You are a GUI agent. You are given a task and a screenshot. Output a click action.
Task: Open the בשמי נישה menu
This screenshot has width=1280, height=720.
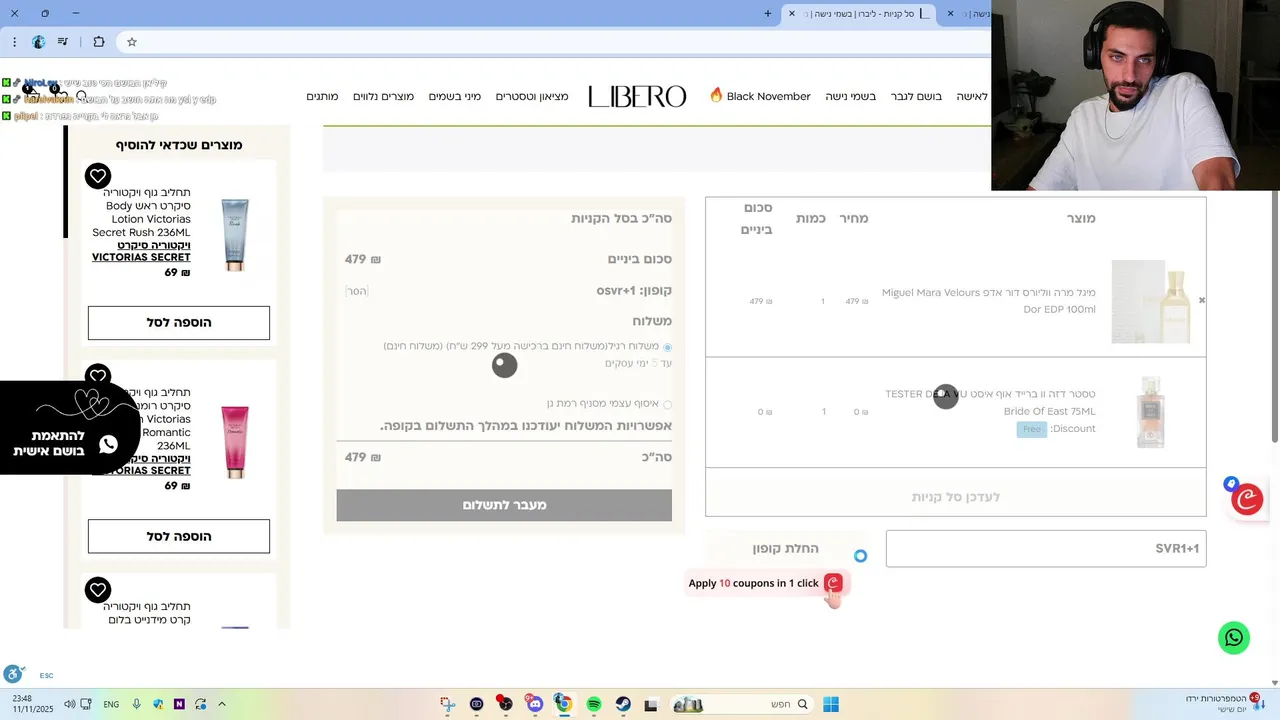(x=851, y=96)
